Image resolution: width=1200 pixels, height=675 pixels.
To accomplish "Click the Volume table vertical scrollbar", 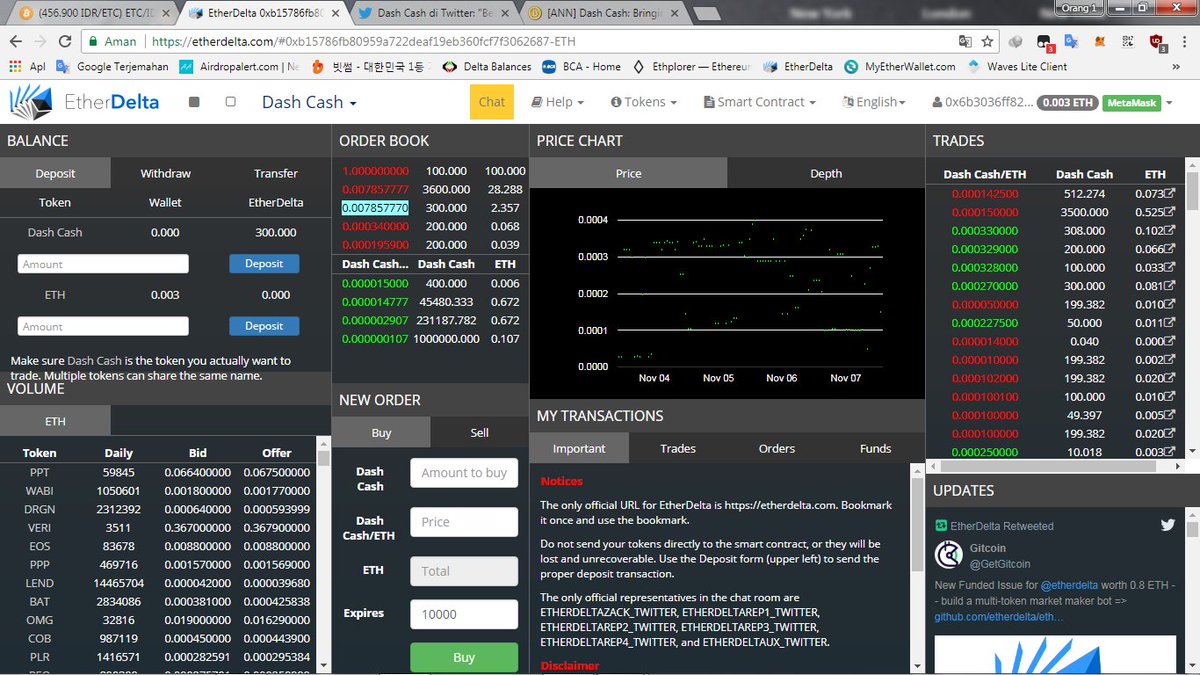I will click(x=323, y=554).
